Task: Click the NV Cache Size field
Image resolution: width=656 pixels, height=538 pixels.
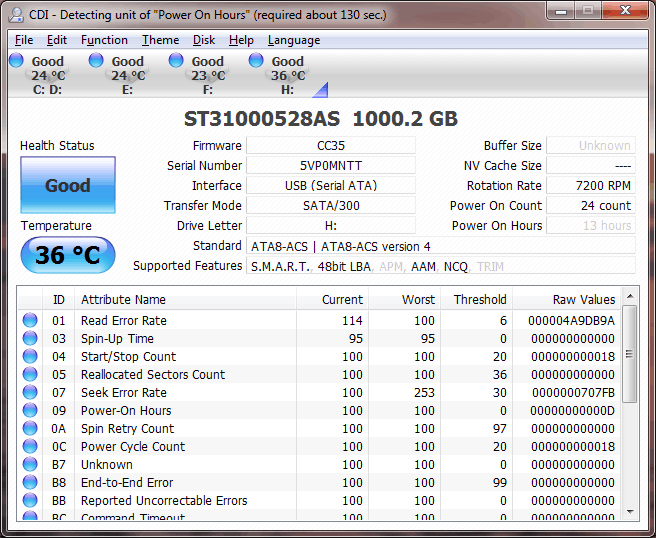Action: click(591, 165)
